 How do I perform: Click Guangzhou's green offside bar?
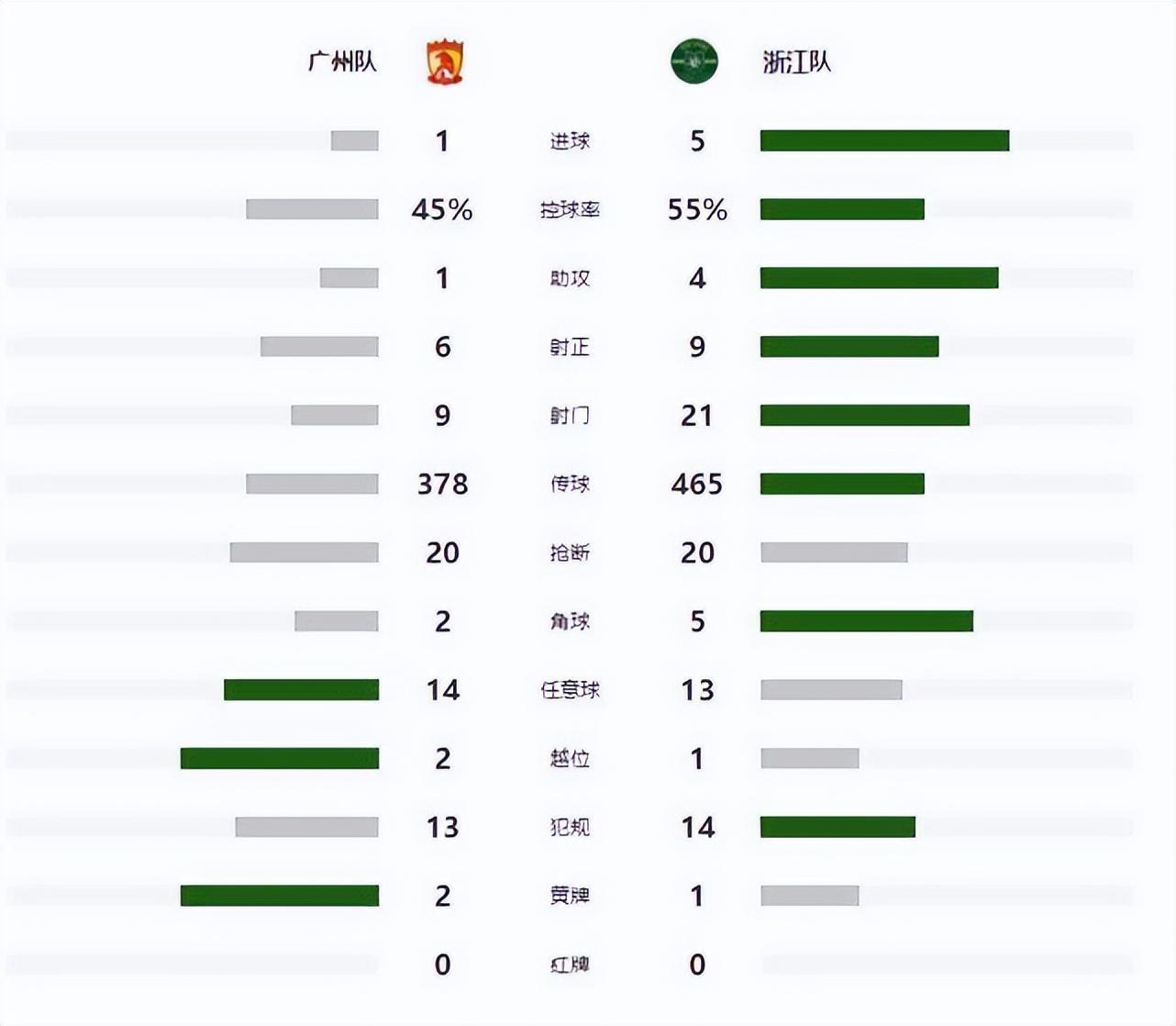(280, 758)
